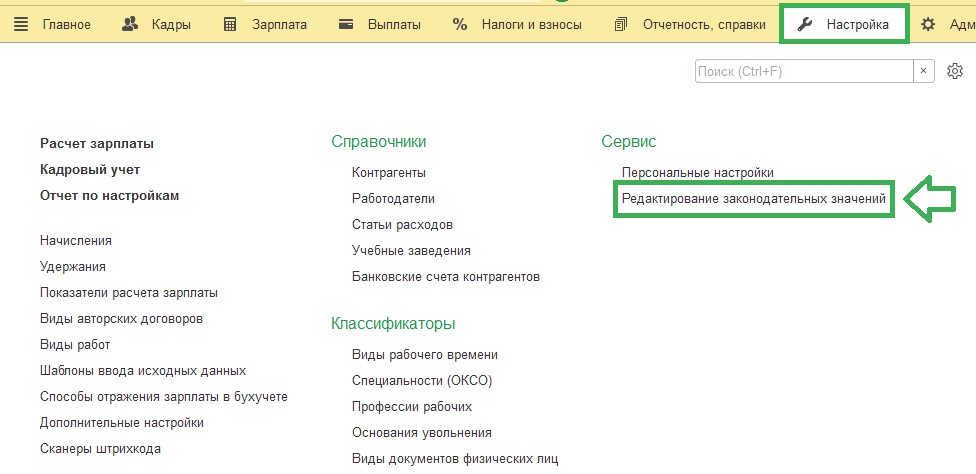
Task: Clear search with the X button
Action: pyautogui.click(x=925, y=71)
